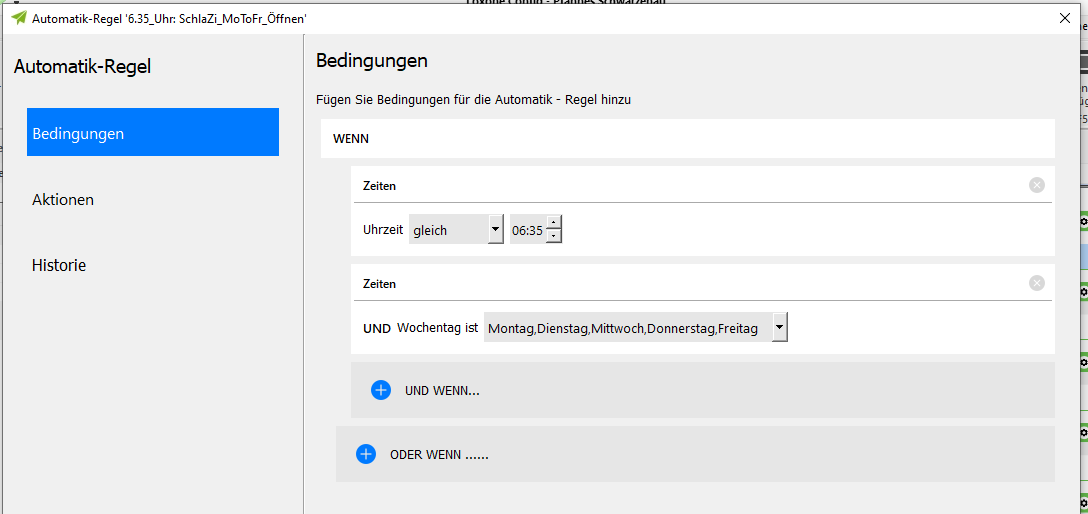Image resolution: width=1088 pixels, height=514 pixels.
Task: Click the Montag,Dienstag weekday list text
Action: tap(622, 328)
